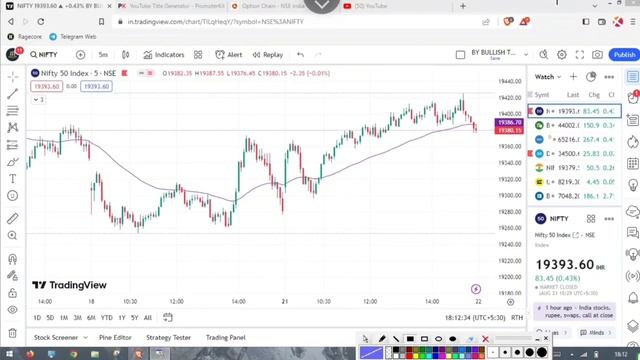Publish the chart idea
Screen dimensions: 640x360
624,55
